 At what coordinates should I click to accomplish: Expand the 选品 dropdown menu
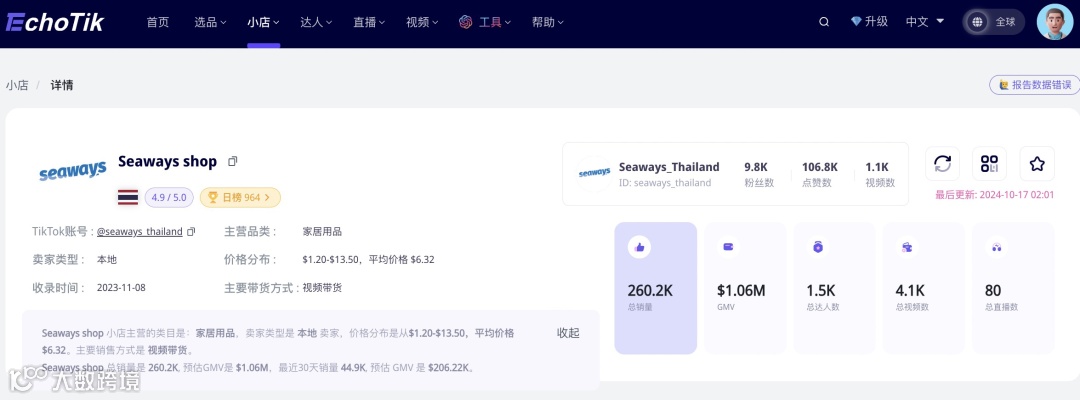tap(210, 22)
